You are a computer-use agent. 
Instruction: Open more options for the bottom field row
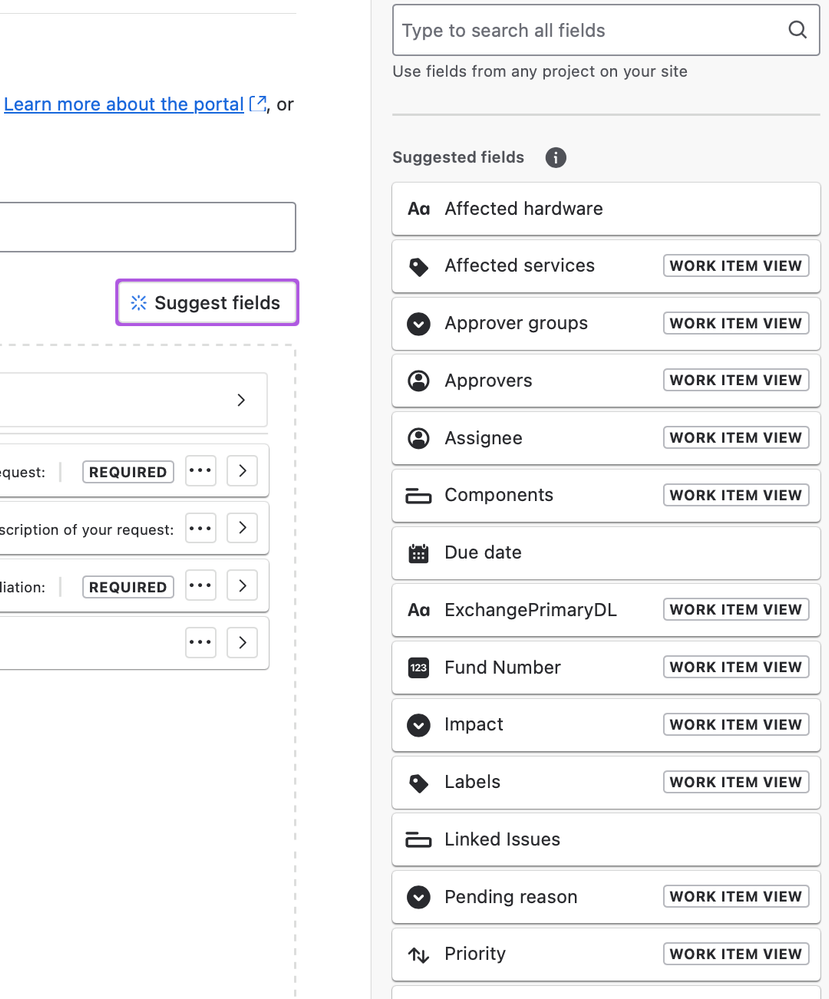201,642
